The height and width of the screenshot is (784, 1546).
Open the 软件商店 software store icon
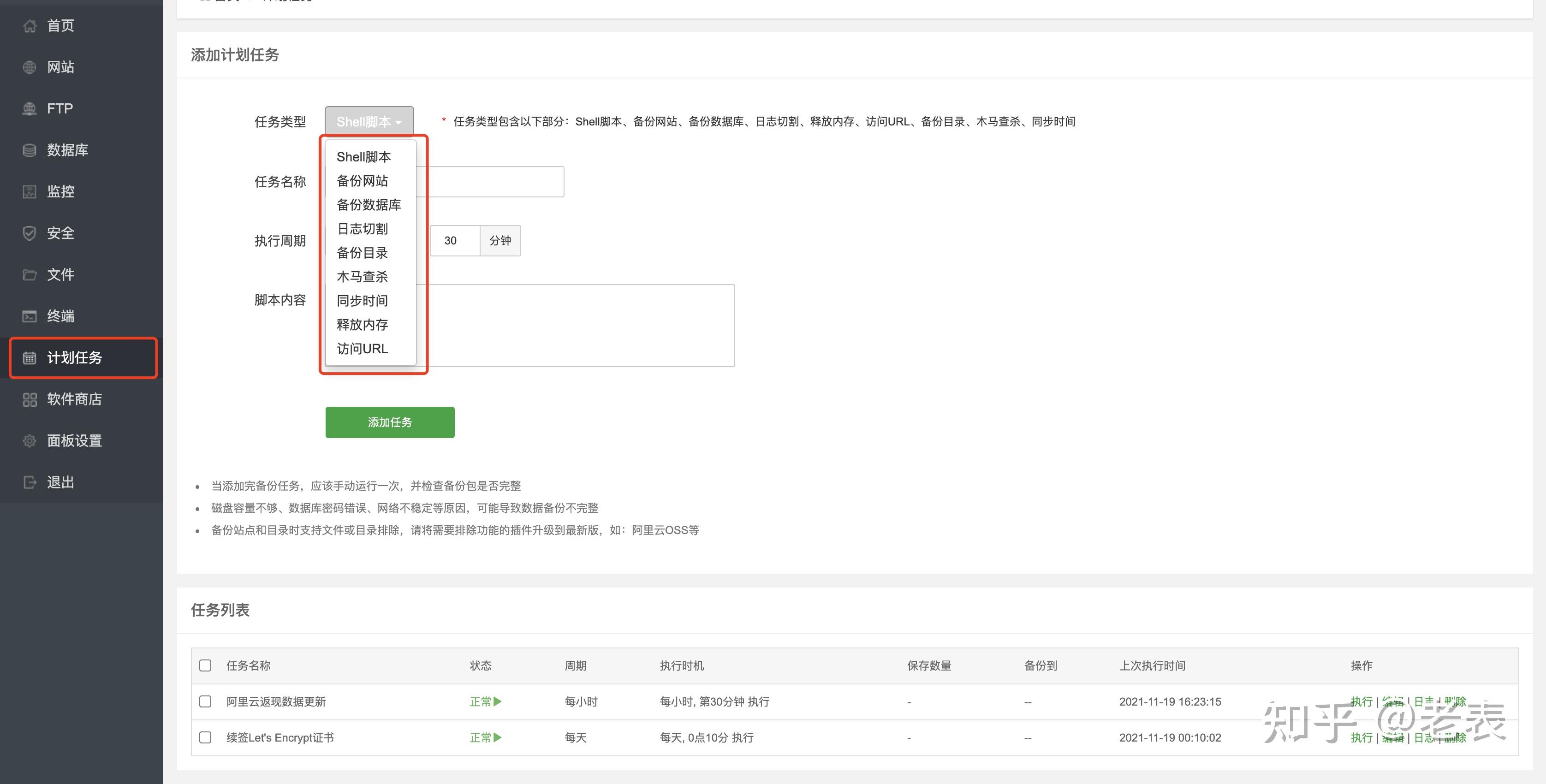coord(30,399)
